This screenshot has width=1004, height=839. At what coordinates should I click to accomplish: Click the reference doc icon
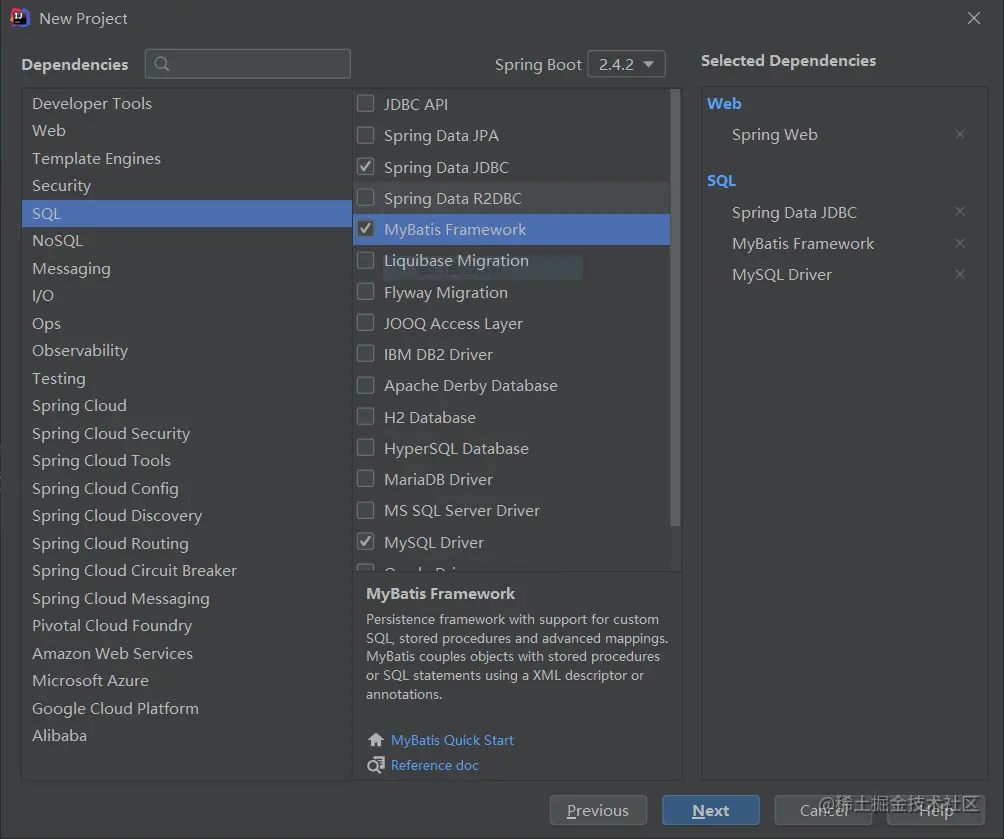(376, 765)
